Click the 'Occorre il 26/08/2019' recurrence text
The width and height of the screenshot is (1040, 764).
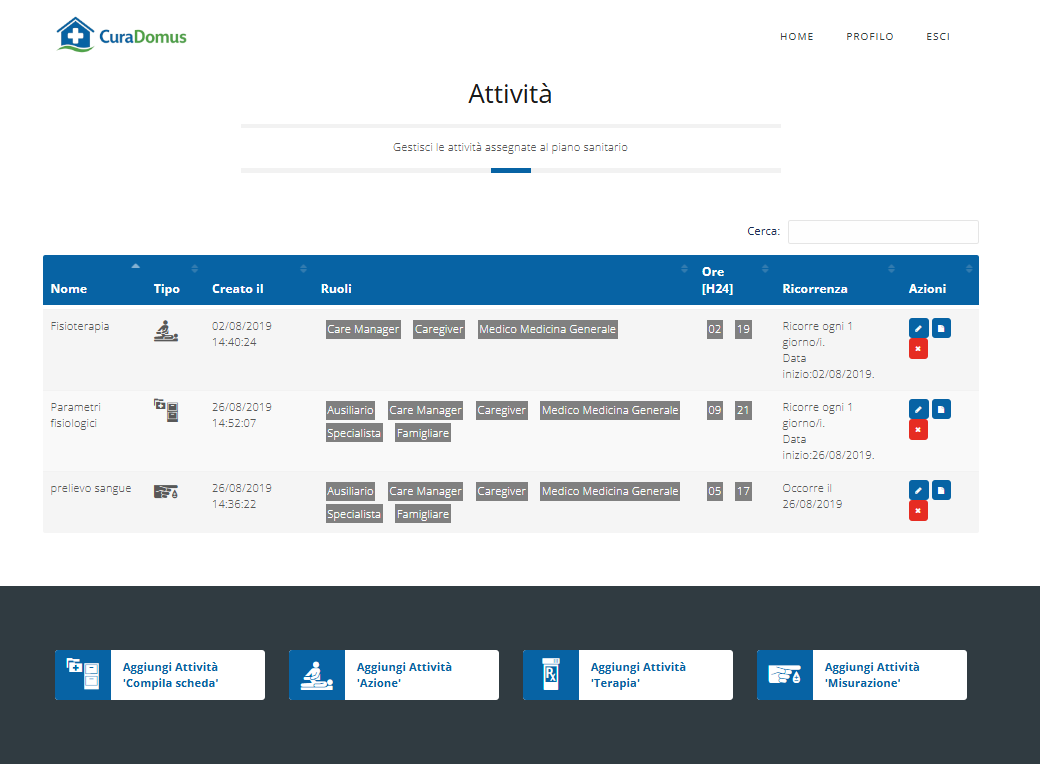pos(812,496)
